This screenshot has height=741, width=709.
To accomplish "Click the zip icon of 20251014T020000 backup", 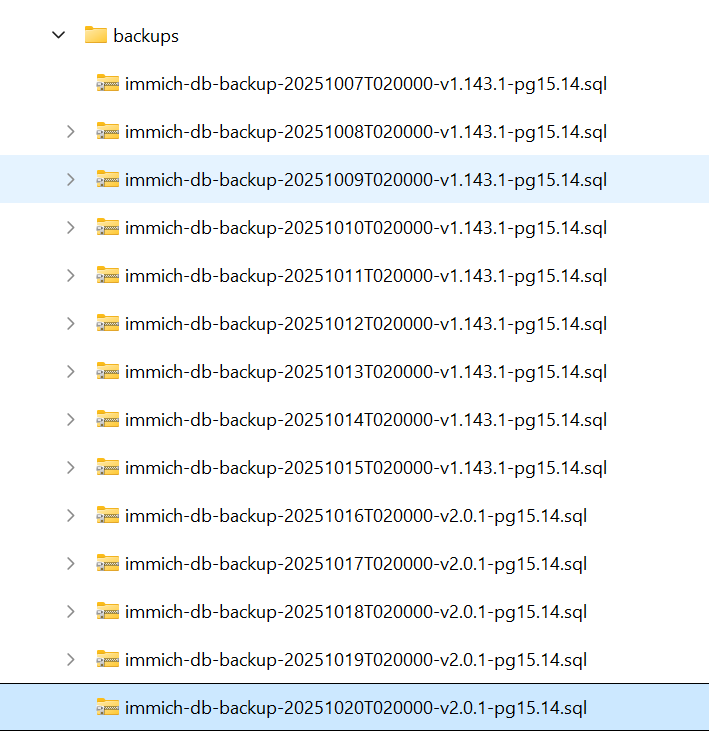I will coord(108,419).
